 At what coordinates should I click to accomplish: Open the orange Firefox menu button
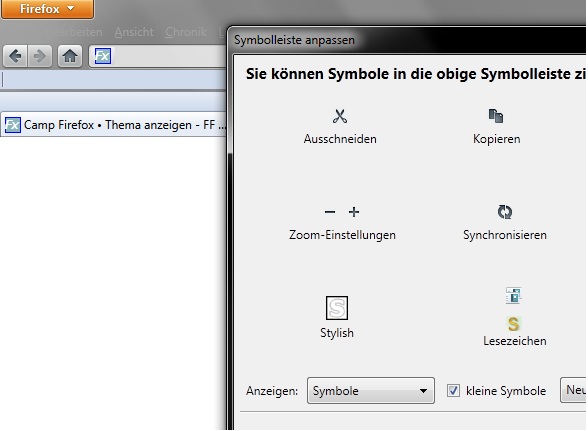tap(47, 9)
